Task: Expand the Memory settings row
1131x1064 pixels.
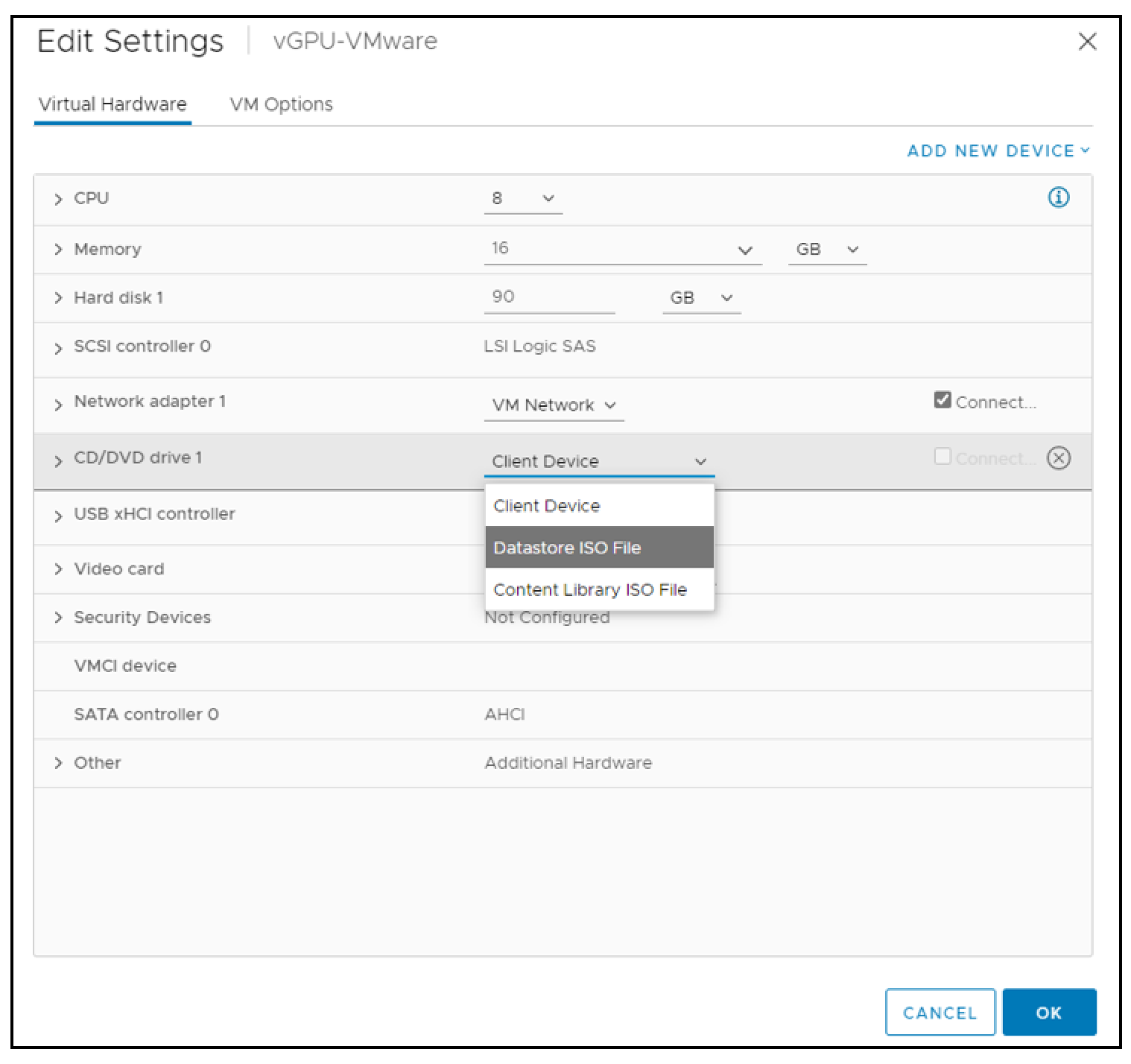Action: [59, 249]
